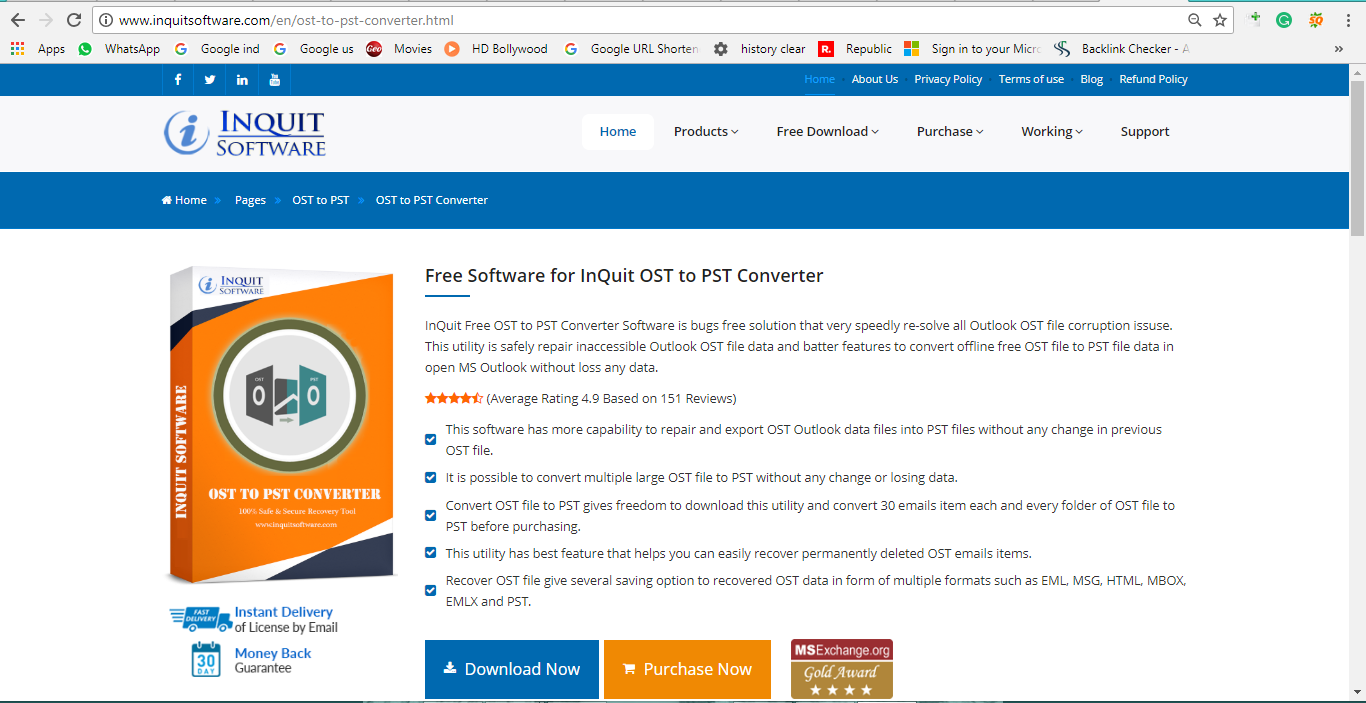Expand the Working dropdown menu

(x=1052, y=132)
